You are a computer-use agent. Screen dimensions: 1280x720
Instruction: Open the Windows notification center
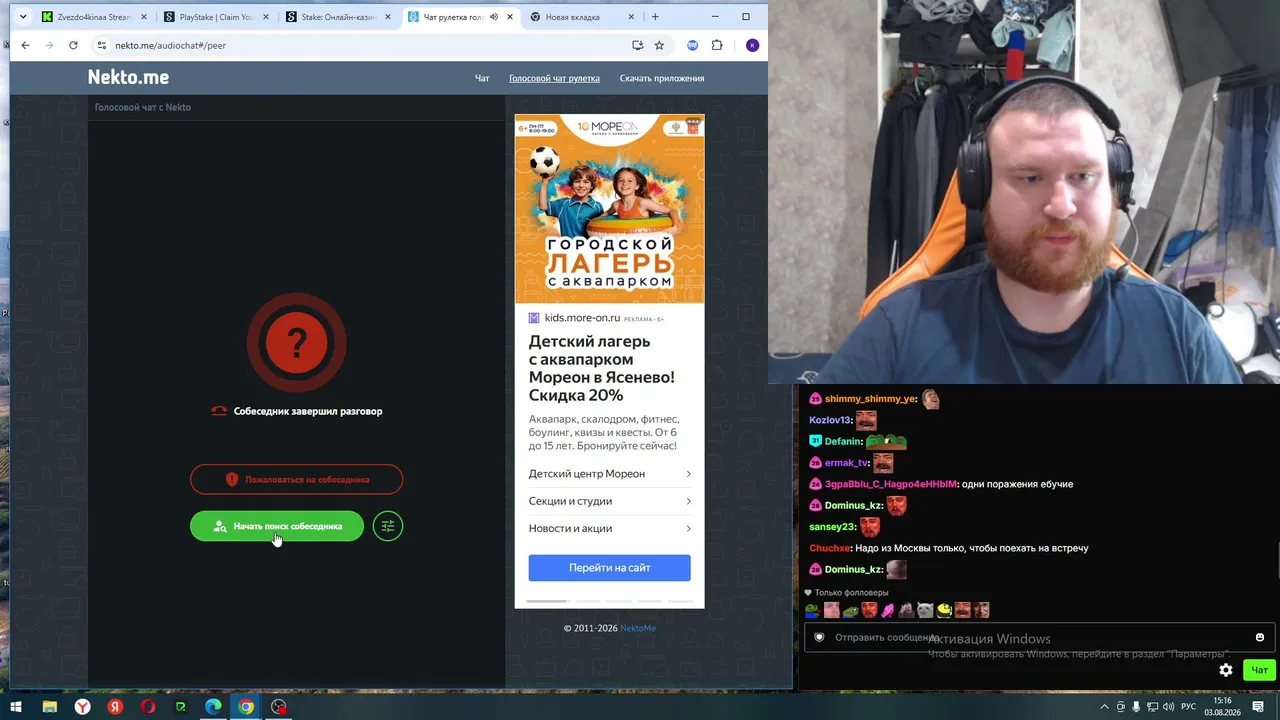[1258, 707]
